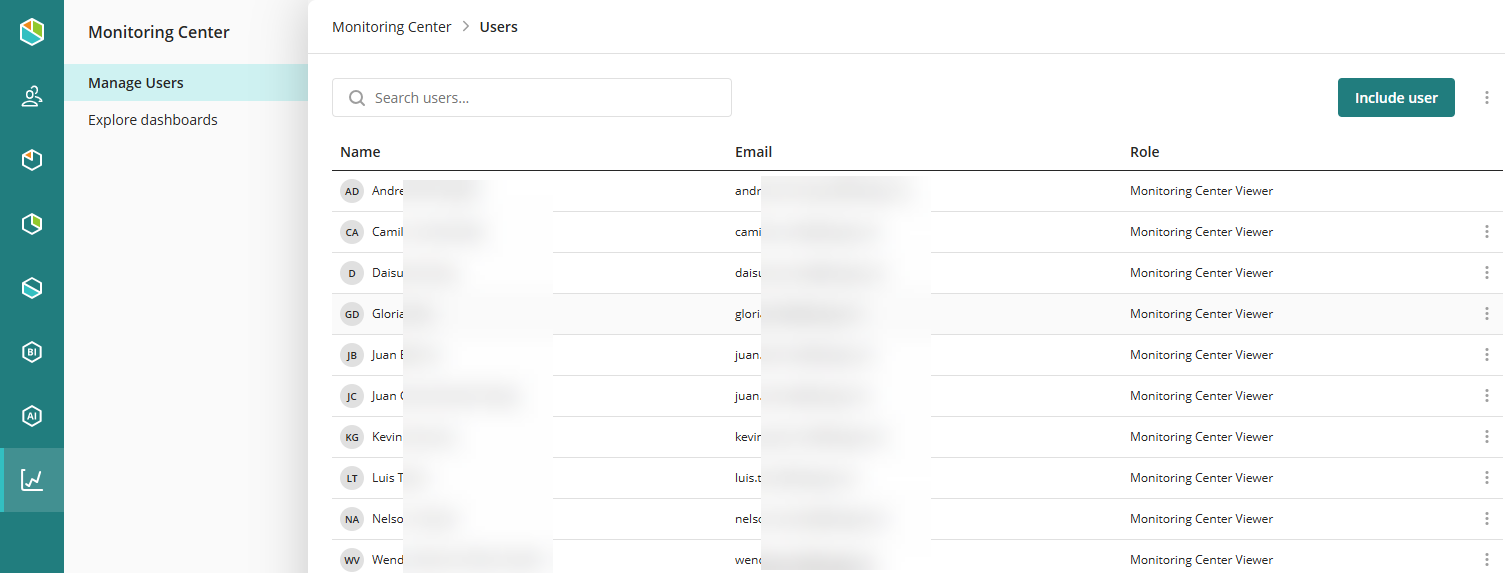Viewport: 1505px width, 573px height.
Task: Click the WV avatar badge
Action: click(352, 560)
